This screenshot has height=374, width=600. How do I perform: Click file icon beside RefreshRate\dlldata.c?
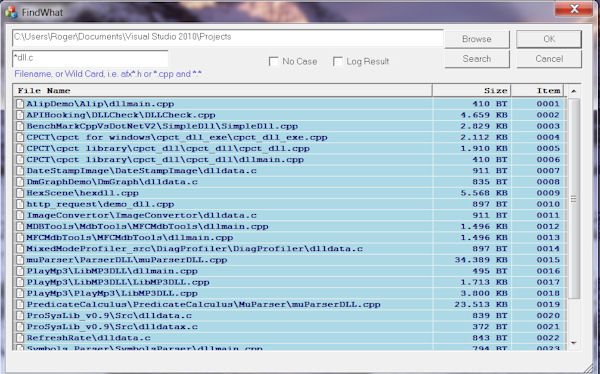(x=20, y=338)
